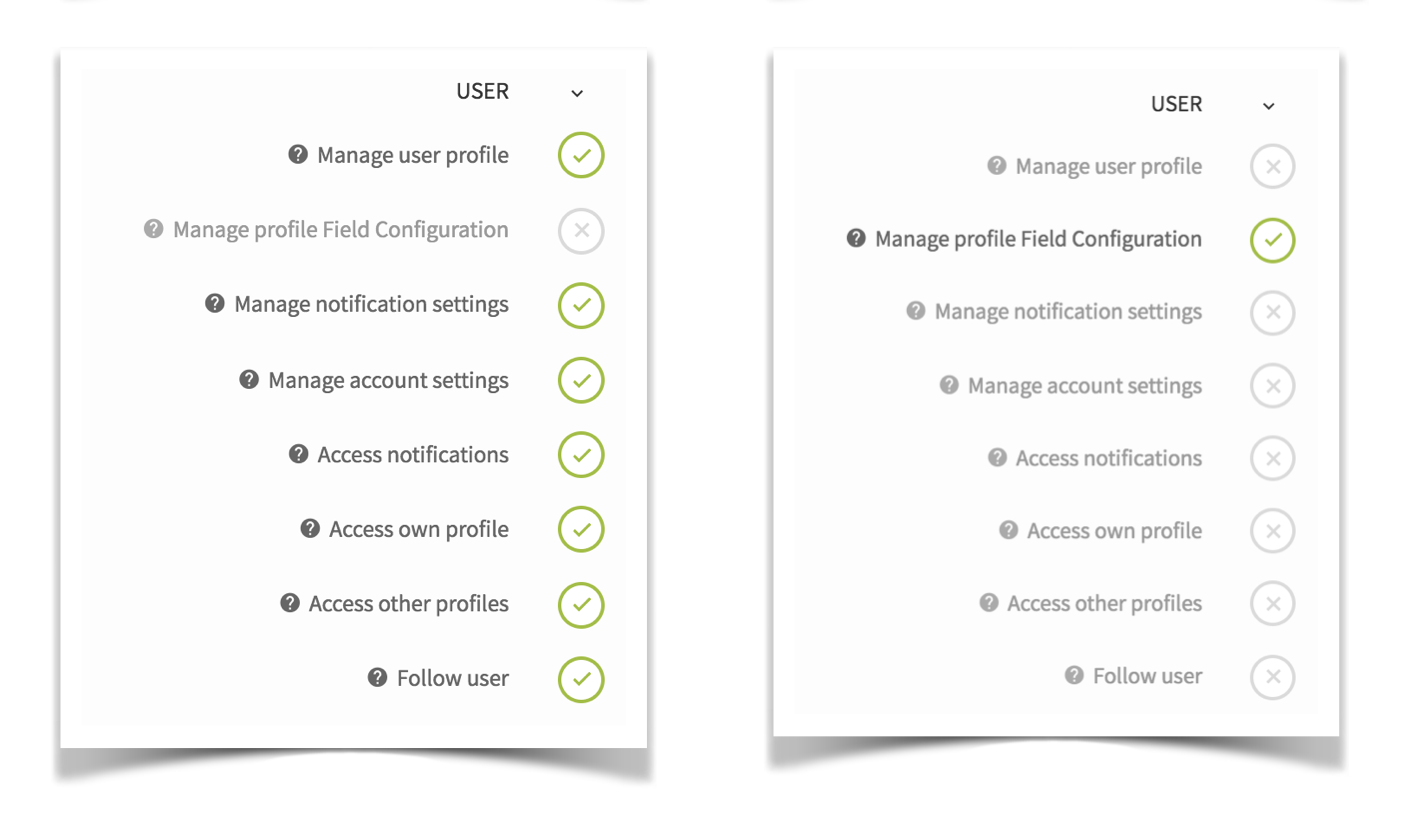Open help icon beside left Follow user
1402x822 pixels.
click(x=377, y=678)
